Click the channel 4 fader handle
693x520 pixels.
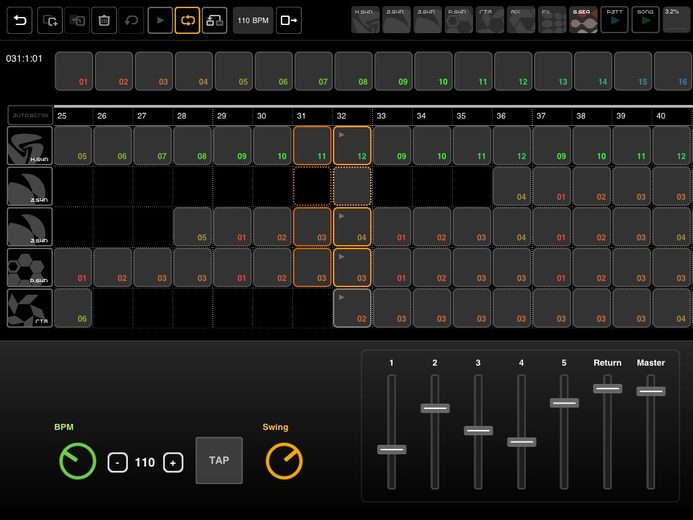point(522,442)
